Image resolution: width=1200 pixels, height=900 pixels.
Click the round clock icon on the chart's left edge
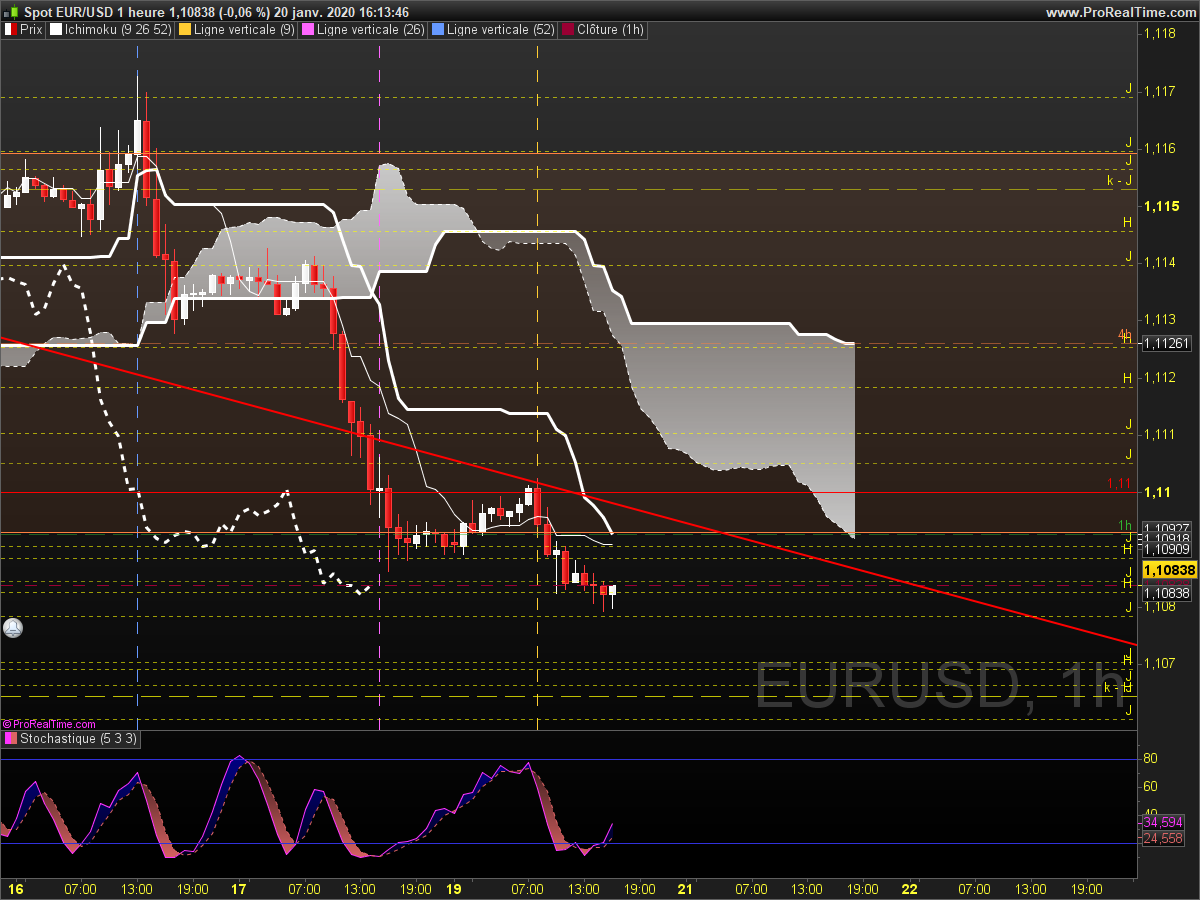[12, 628]
